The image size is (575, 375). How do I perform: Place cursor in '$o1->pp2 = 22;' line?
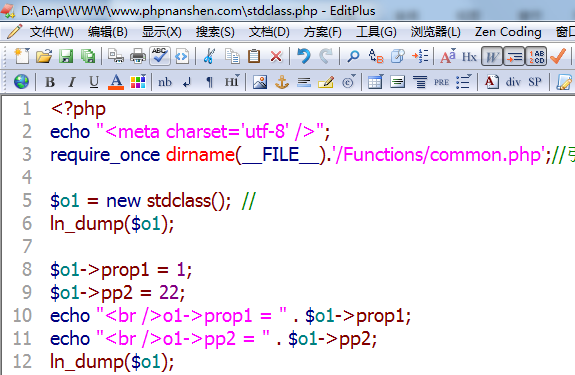[117, 293]
